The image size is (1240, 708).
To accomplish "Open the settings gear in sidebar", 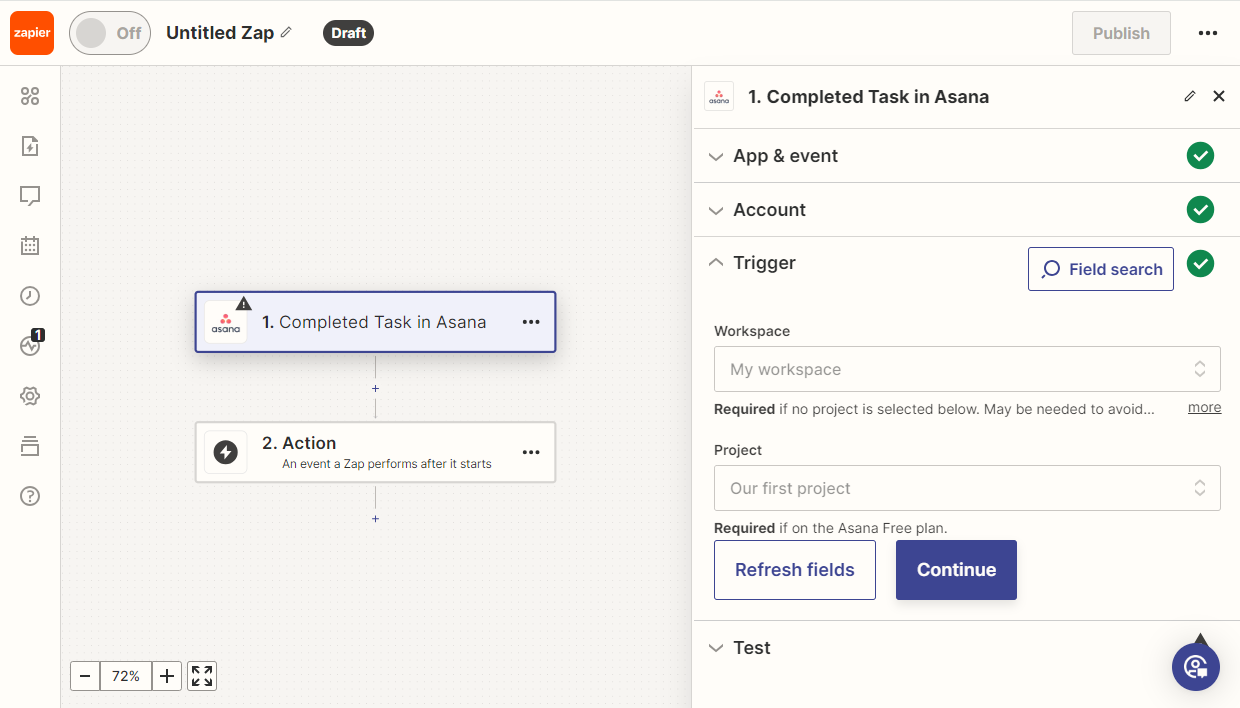I will (x=30, y=396).
